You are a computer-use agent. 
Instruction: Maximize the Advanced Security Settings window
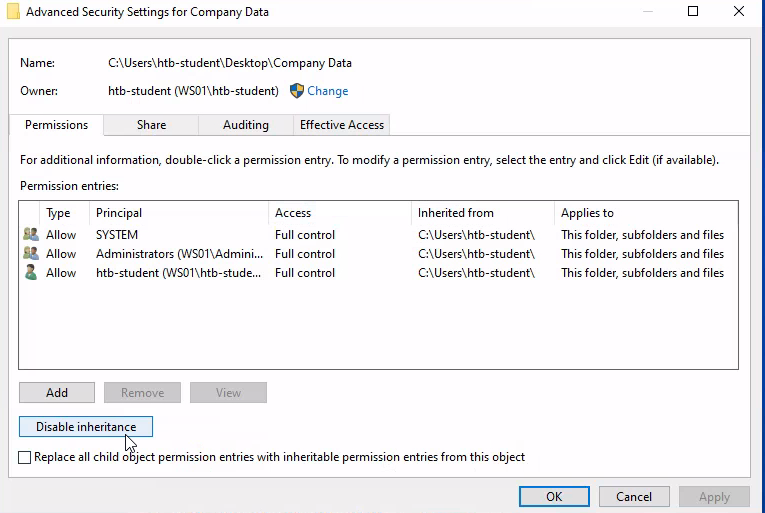click(694, 12)
